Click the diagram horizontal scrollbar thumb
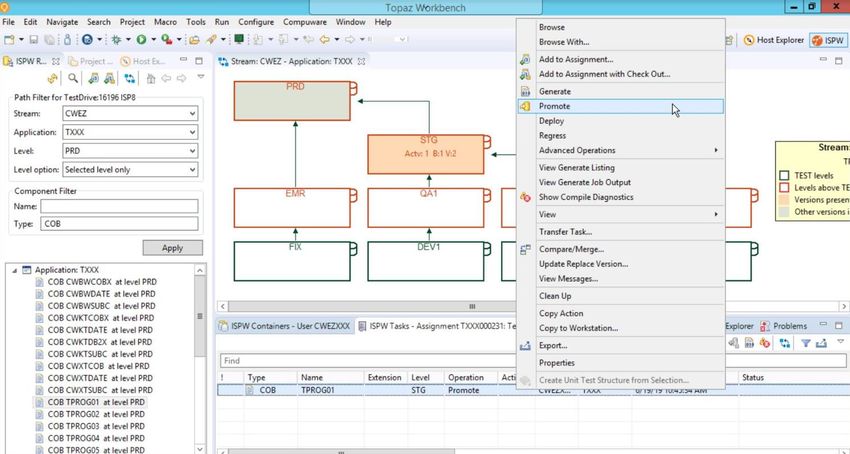This screenshot has width=850, height=454. tap(471, 306)
